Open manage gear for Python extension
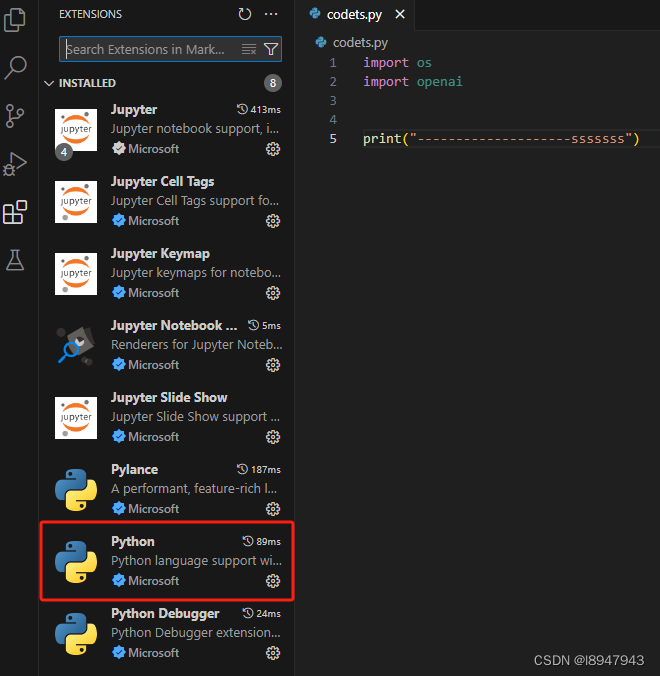 pyautogui.click(x=273, y=581)
